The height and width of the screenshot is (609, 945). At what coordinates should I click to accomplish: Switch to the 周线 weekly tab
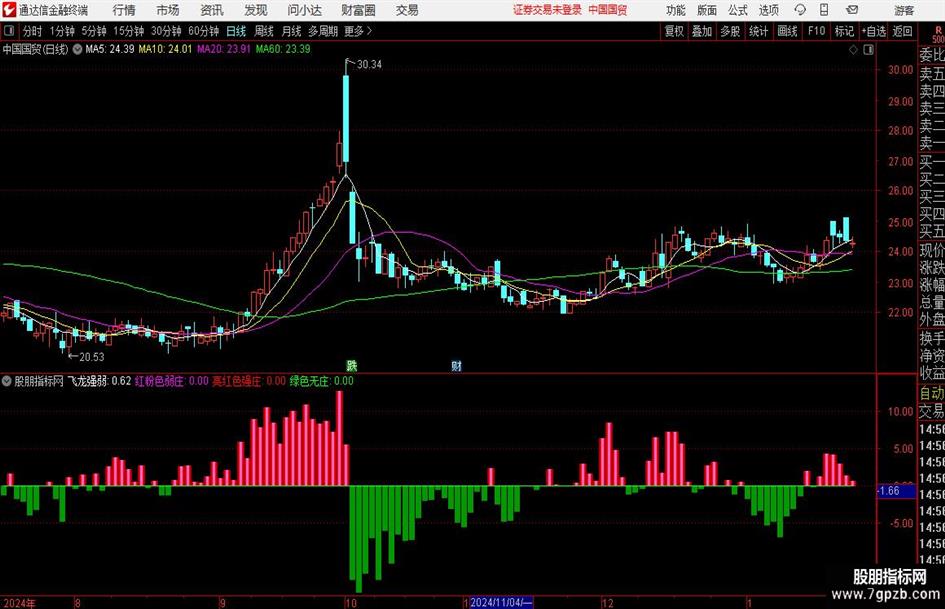click(x=264, y=31)
